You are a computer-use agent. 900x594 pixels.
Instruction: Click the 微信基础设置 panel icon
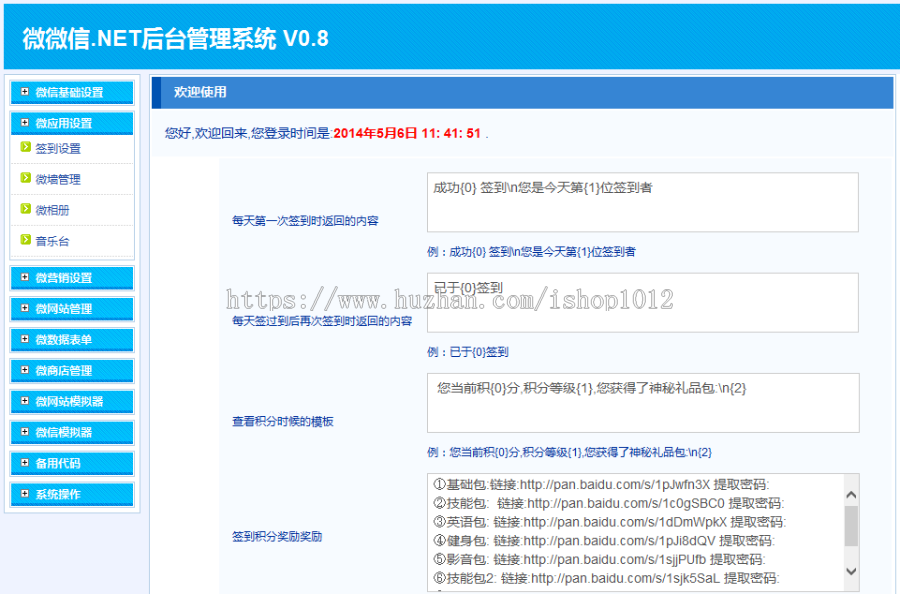tap(23, 92)
